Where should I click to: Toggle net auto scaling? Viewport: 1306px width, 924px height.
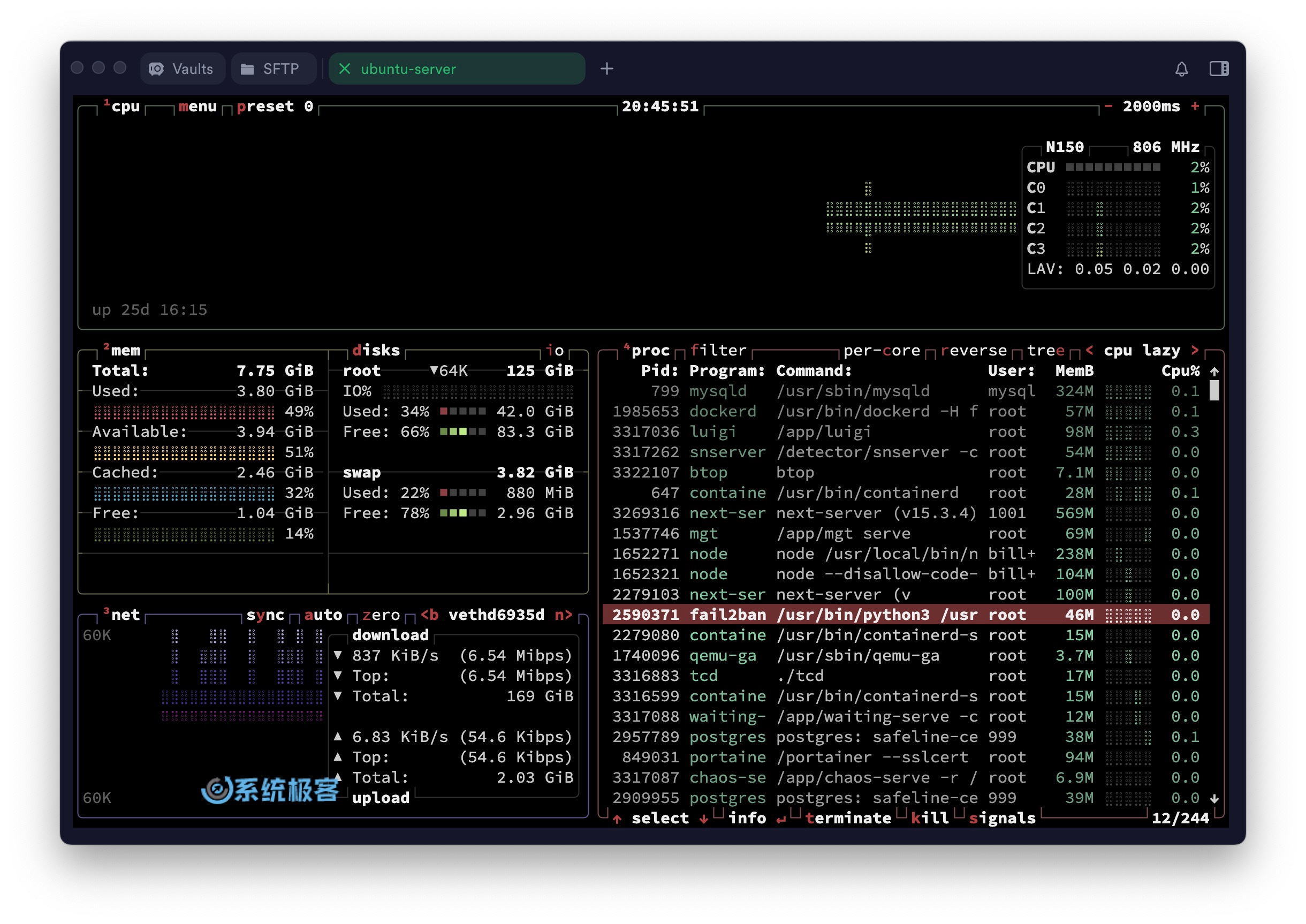(x=323, y=615)
